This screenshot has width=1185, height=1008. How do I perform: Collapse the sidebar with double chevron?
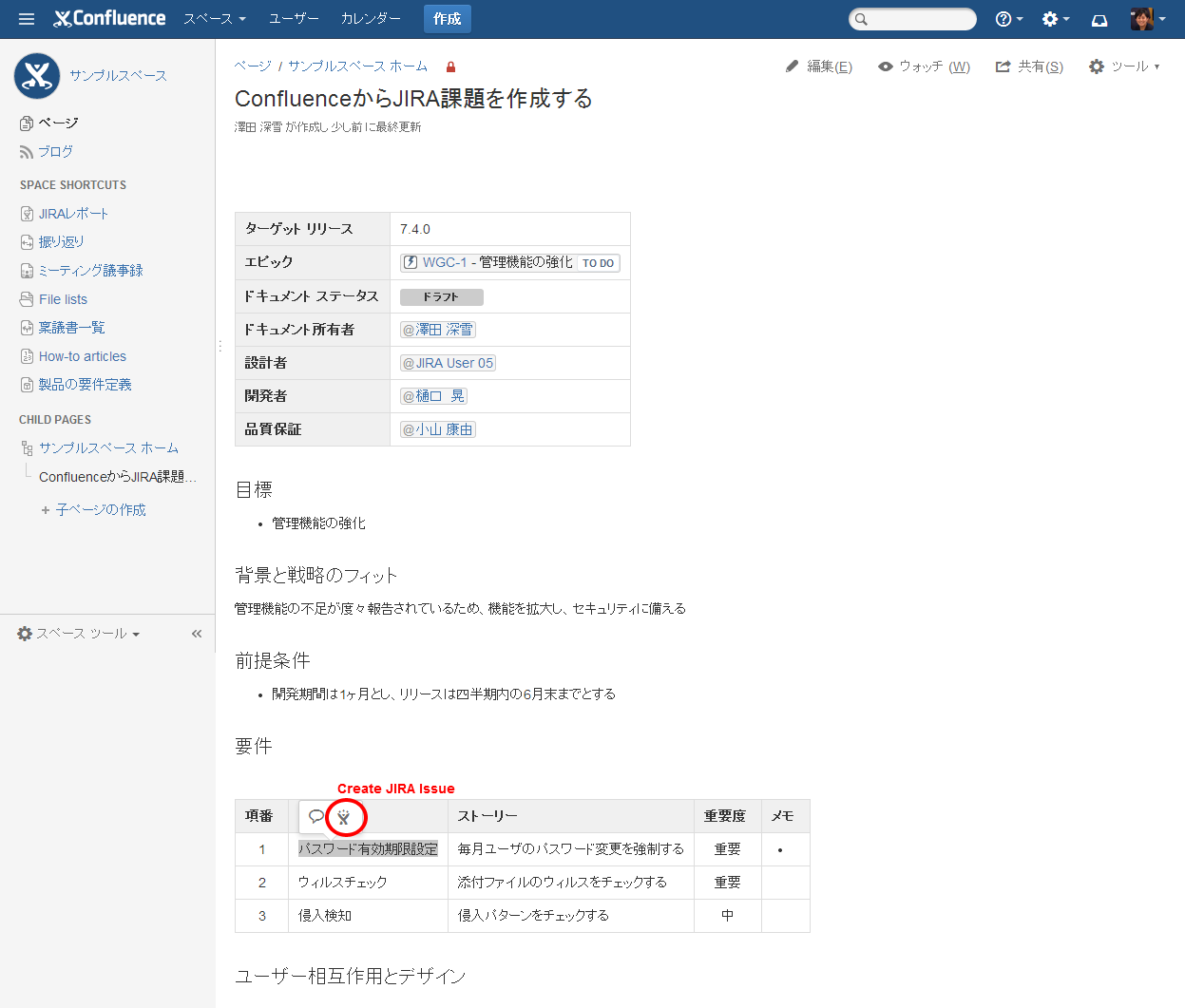197,634
